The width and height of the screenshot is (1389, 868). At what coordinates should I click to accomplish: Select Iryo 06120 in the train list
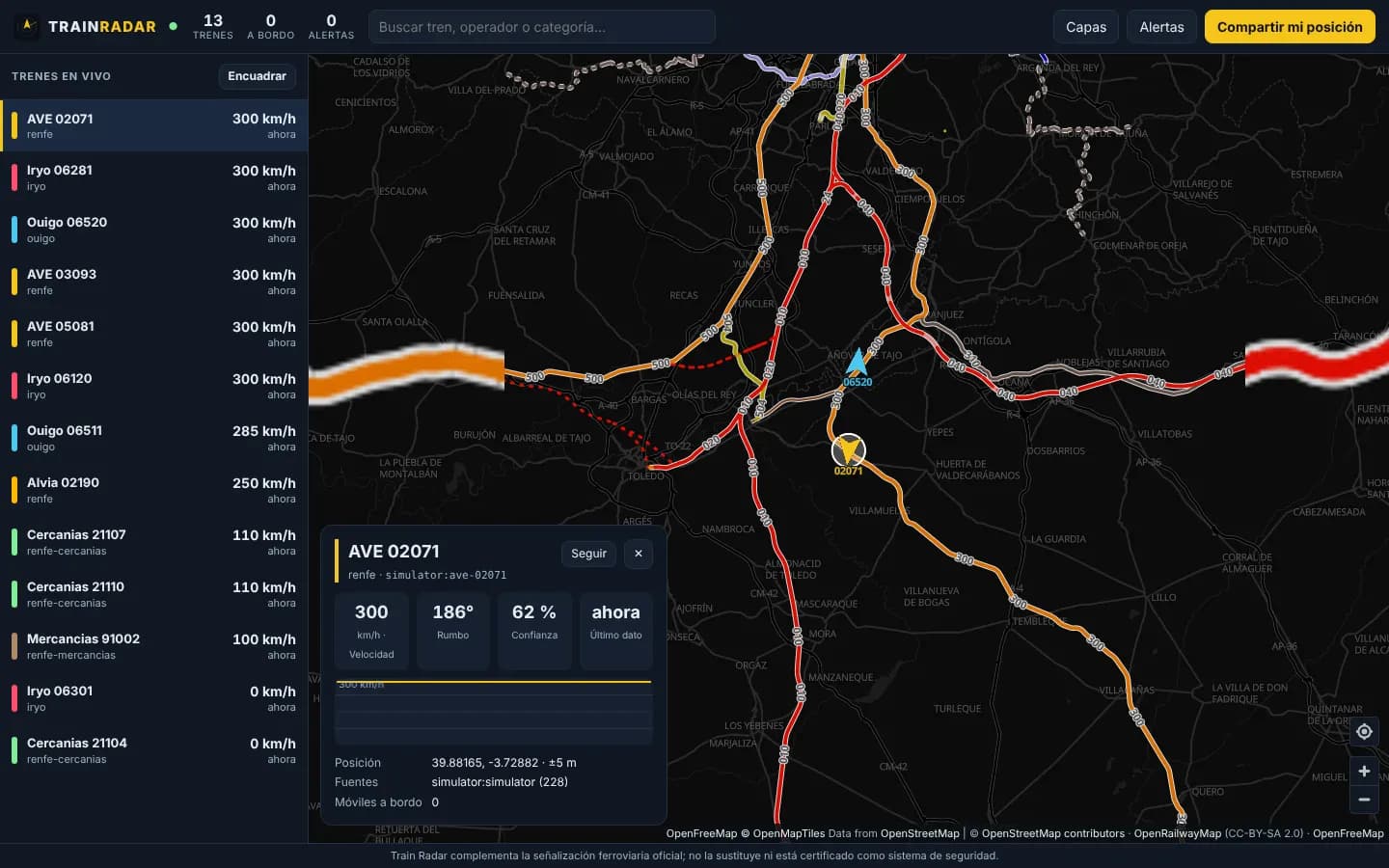154,386
